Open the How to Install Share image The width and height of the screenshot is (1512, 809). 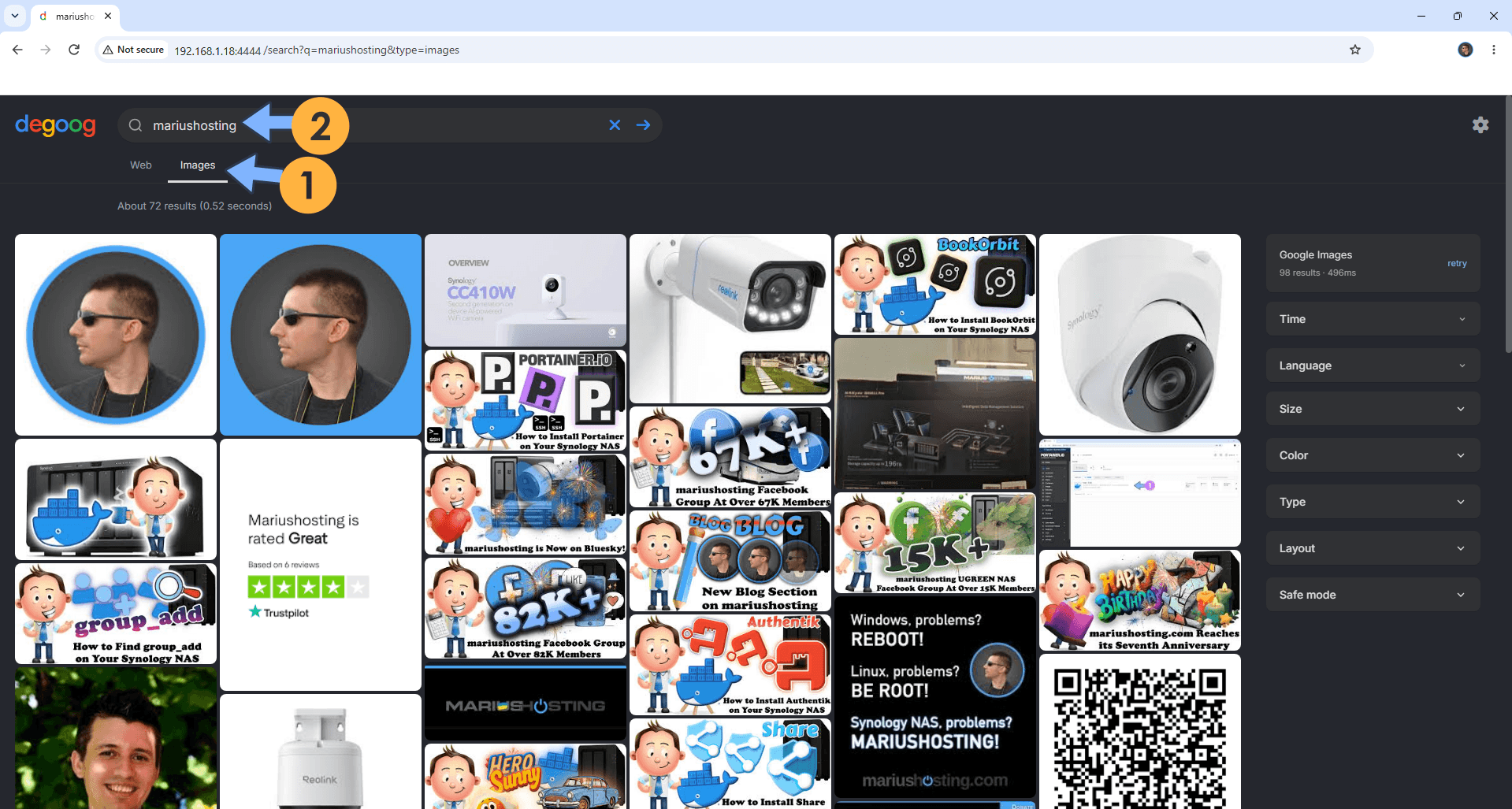(x=730, y=764)
